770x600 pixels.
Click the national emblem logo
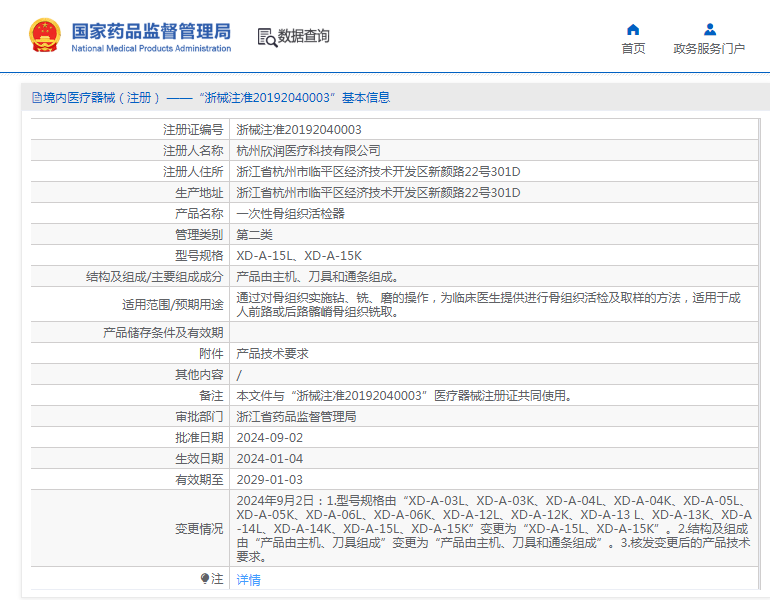pyautogui.click(x=44, y=36)
